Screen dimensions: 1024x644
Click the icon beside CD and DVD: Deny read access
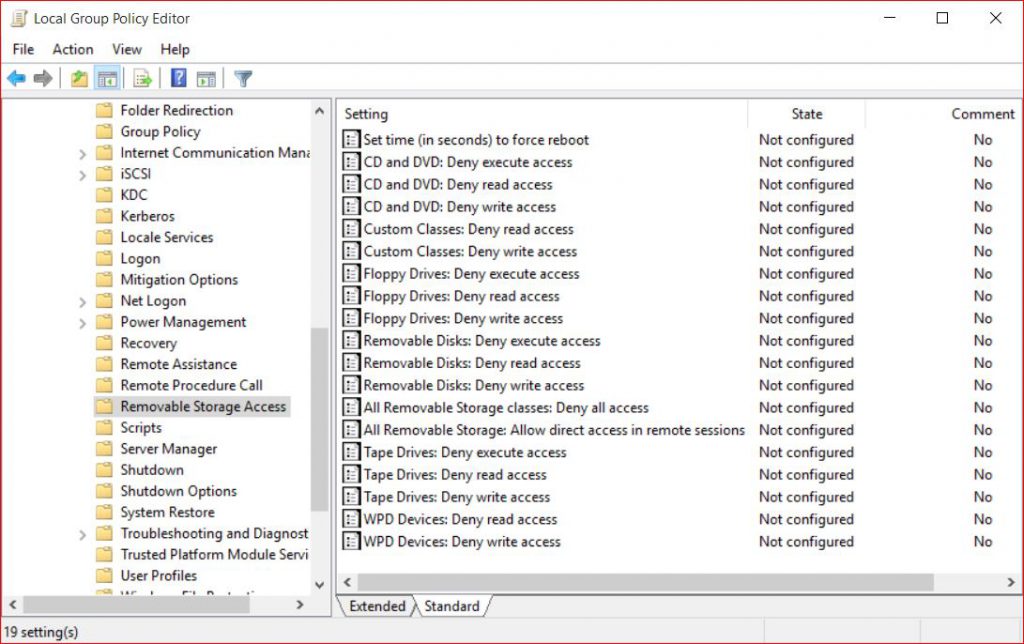pyautogui.click(x=351, y=184)
